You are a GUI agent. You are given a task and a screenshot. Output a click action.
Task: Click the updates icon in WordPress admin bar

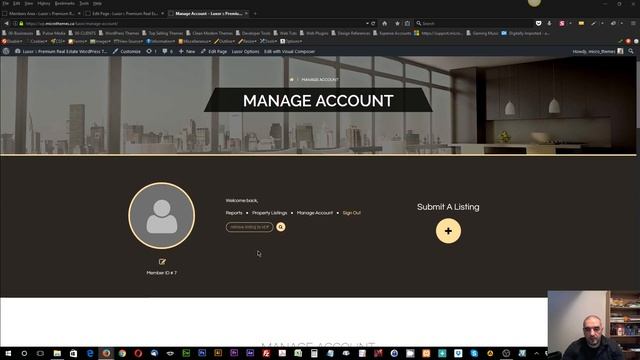(x=151, y=51)
